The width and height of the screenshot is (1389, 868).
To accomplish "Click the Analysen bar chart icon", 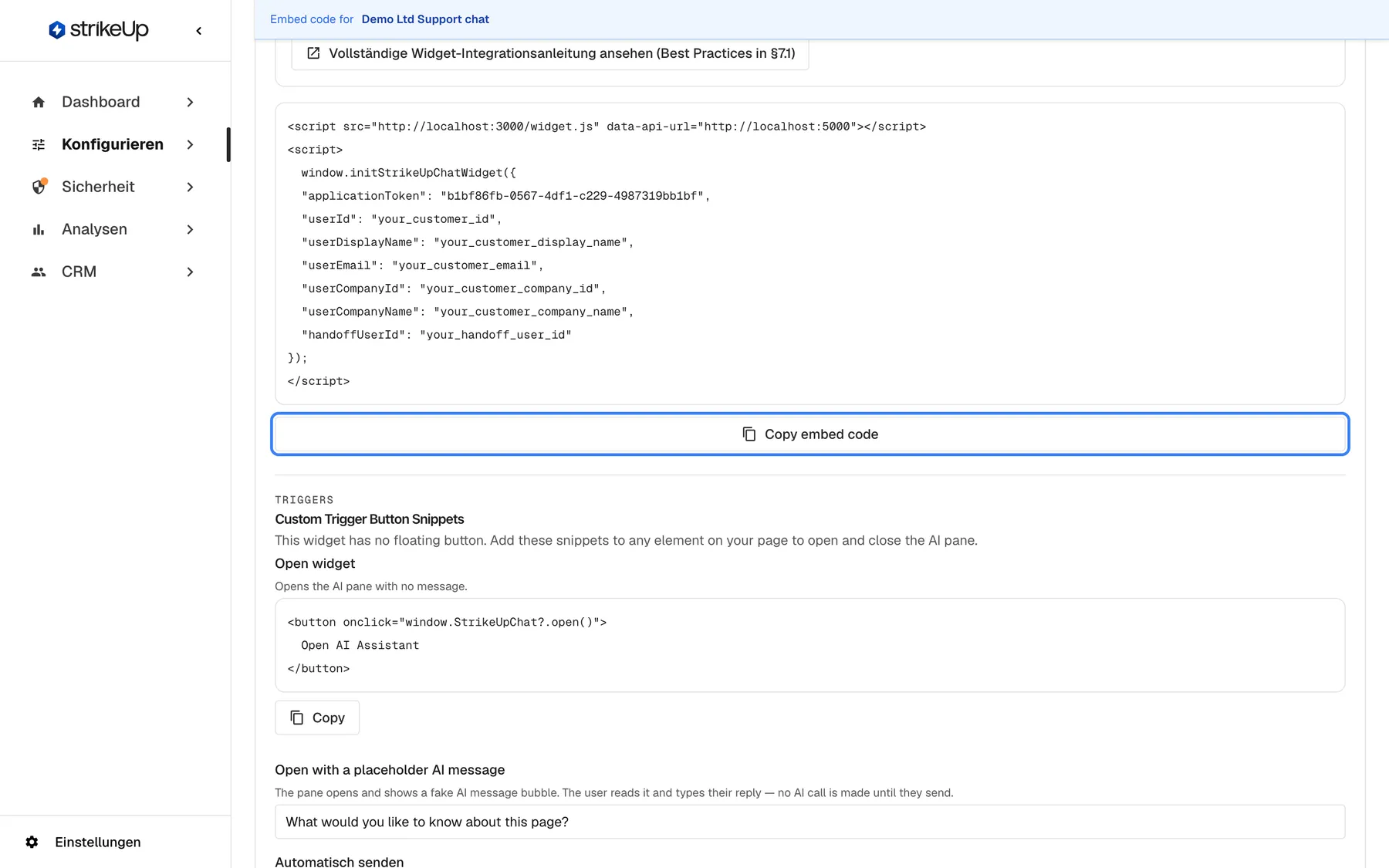I will click(39, 229).
